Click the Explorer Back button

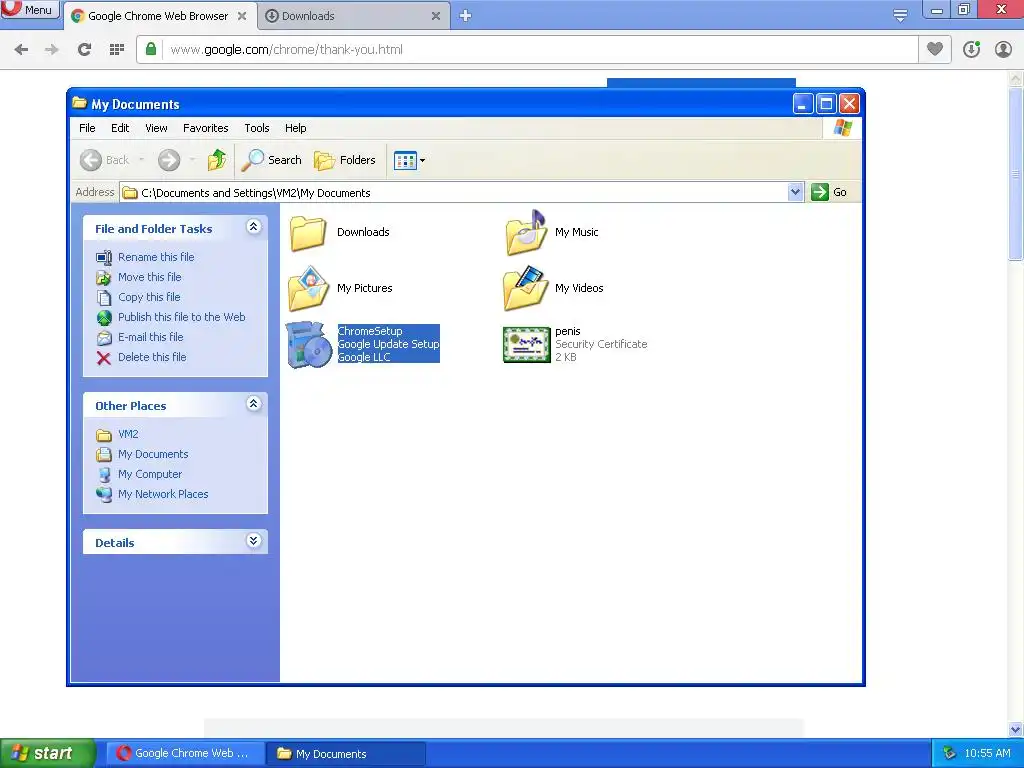104,160
